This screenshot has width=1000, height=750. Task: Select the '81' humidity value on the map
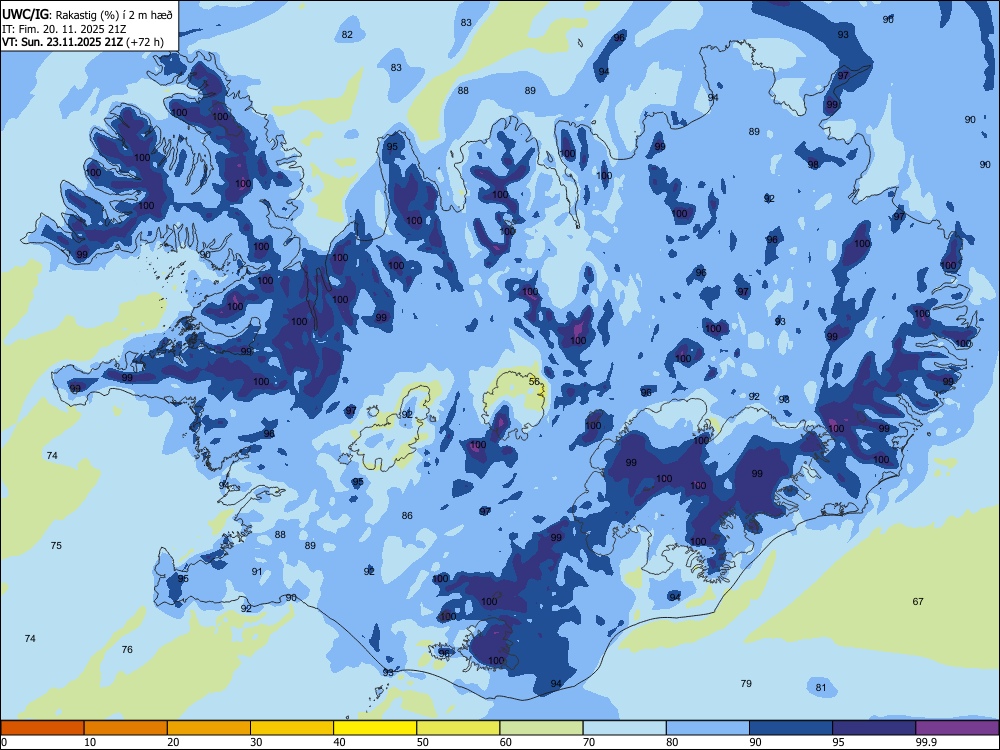click(x=821, y=688)
